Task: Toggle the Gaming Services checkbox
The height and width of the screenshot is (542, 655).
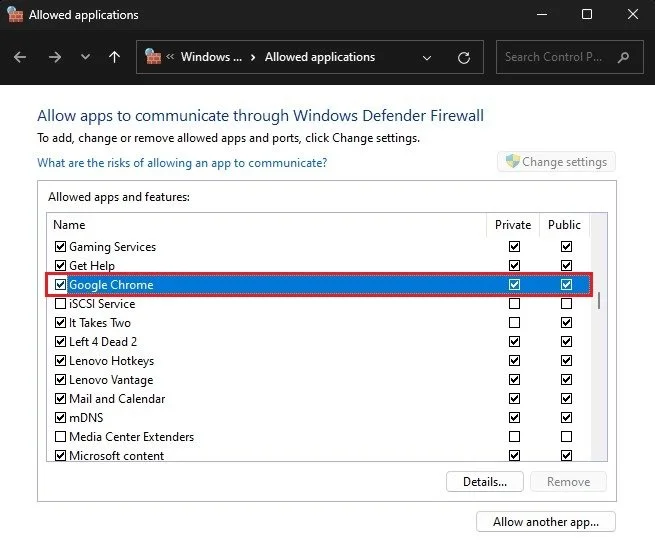Action: point(60,247)
